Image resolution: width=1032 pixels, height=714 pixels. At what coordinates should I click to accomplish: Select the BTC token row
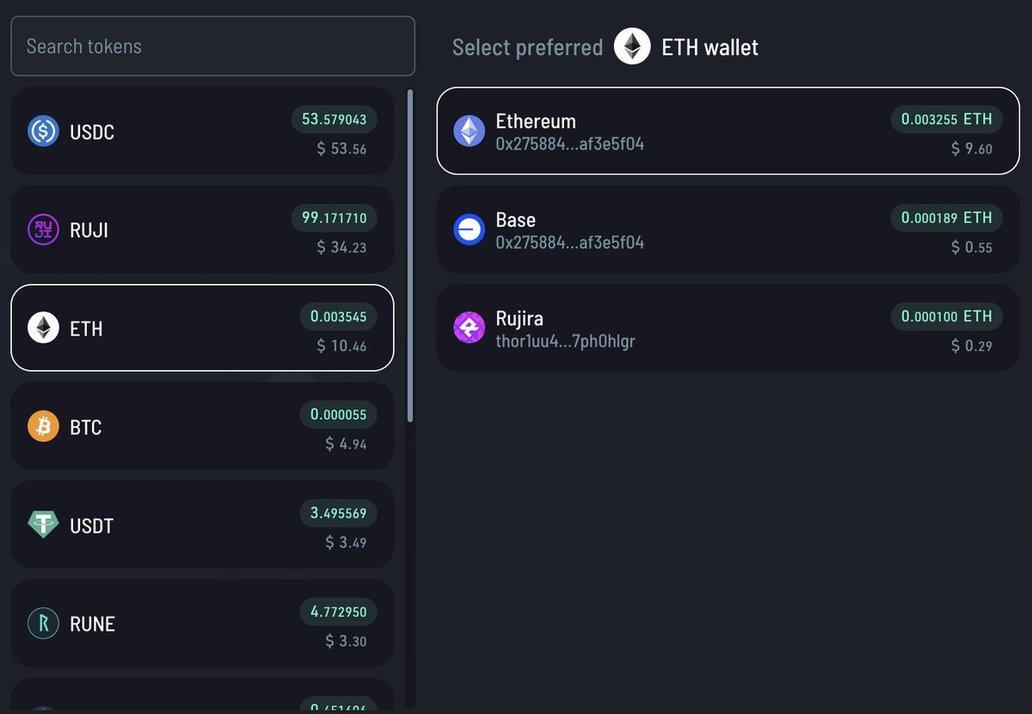pos(202,427)
